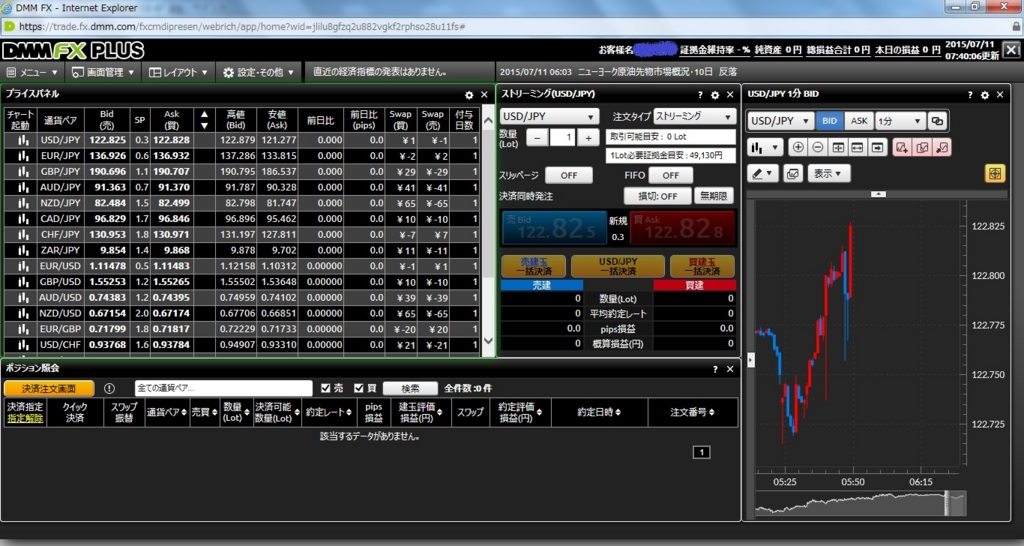Screen dimensions: 1024x546
Task: Open レイアウト layout menu
Action: point(178,72)
